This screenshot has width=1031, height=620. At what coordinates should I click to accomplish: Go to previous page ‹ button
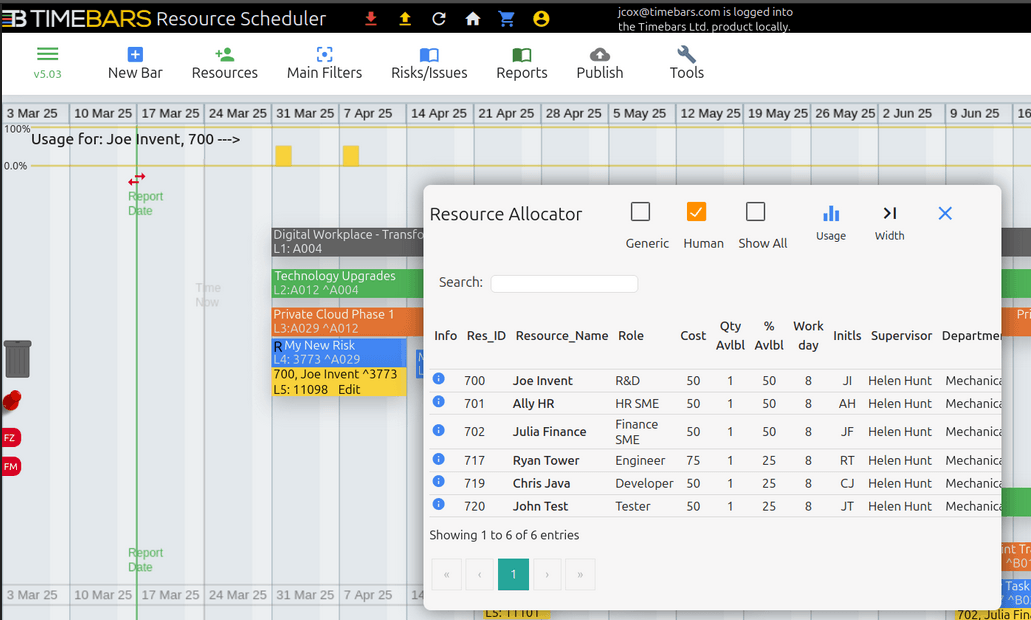tap(479, 575)
